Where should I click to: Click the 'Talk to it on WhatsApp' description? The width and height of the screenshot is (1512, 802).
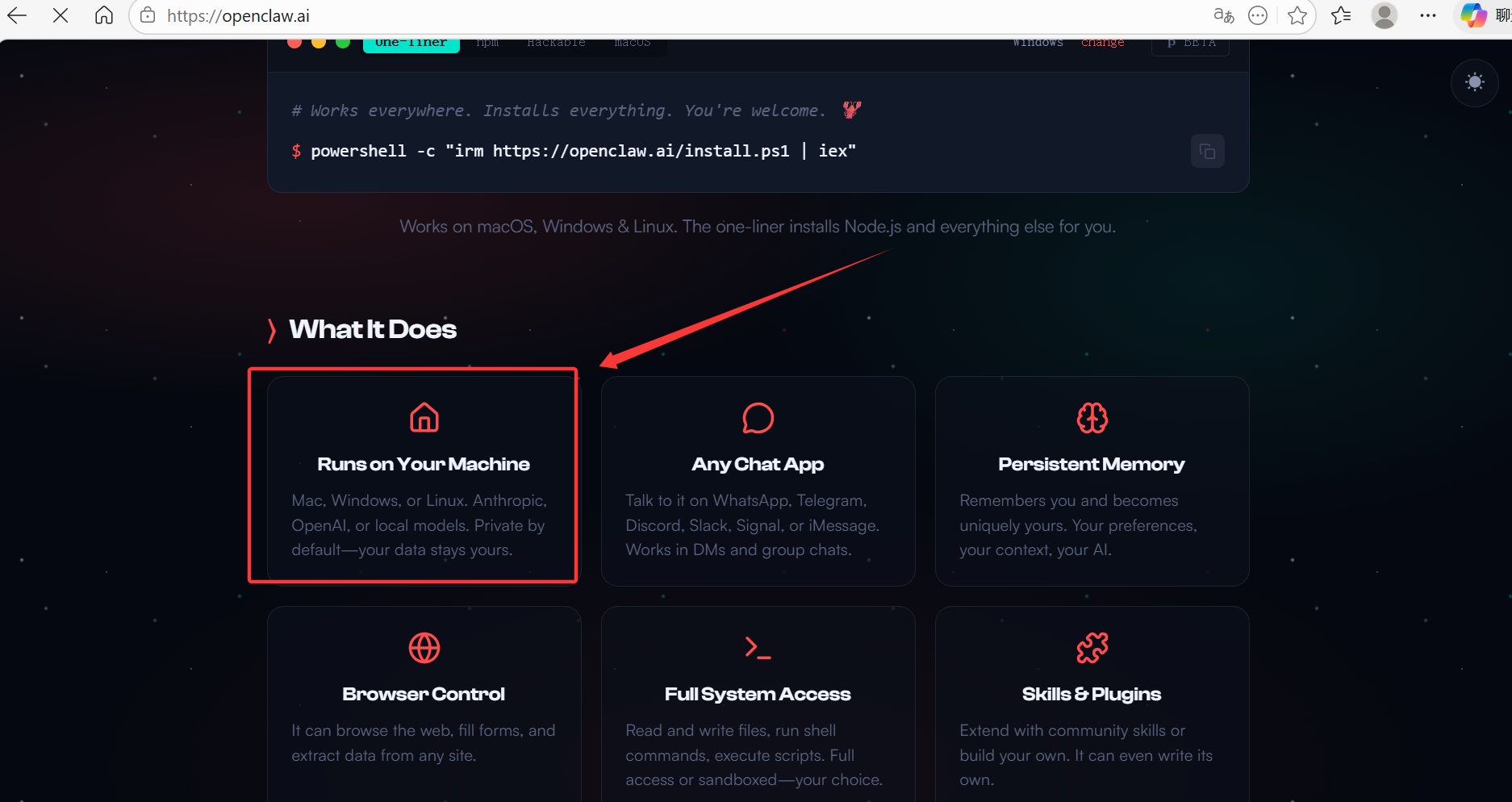click(x=753, y=525)
